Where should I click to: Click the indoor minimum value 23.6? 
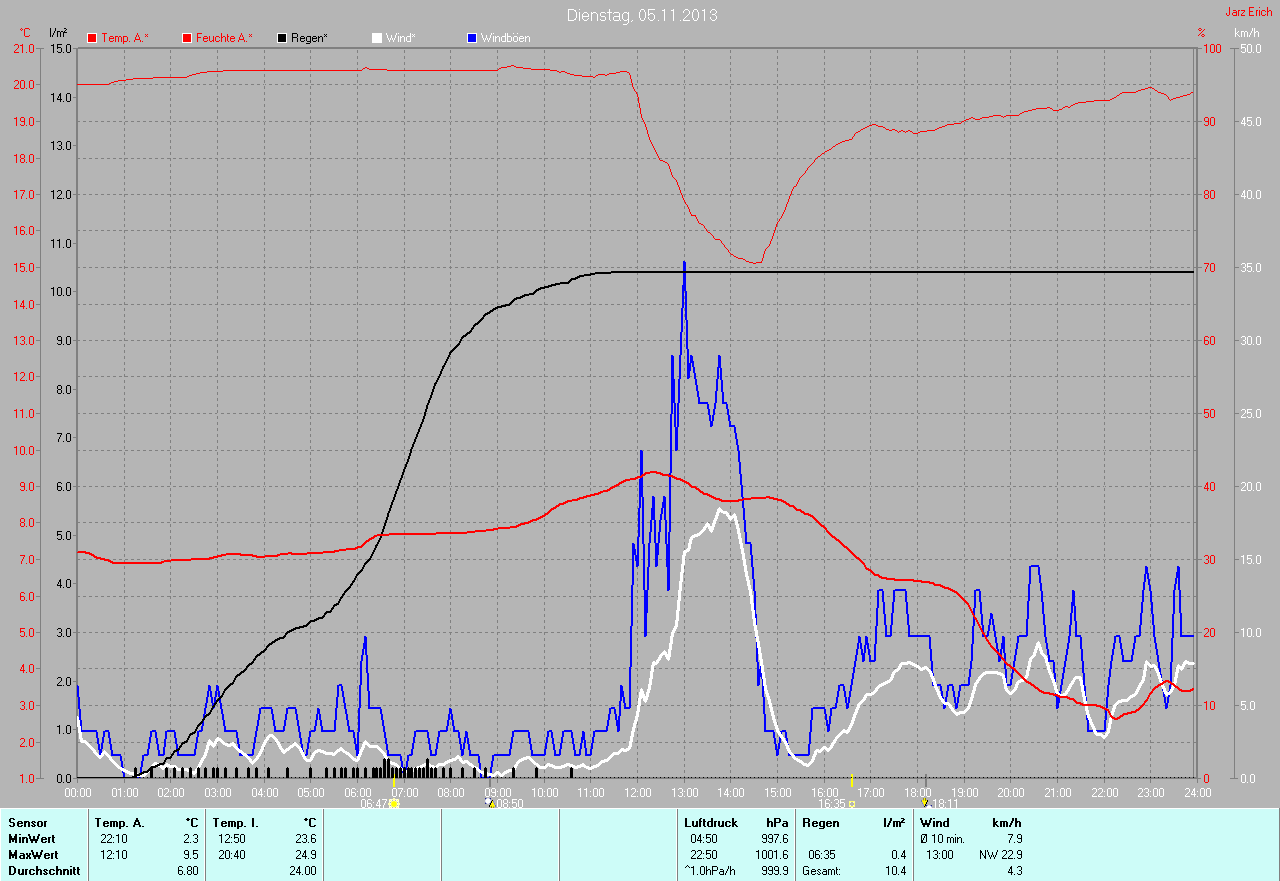pos(306,839)
